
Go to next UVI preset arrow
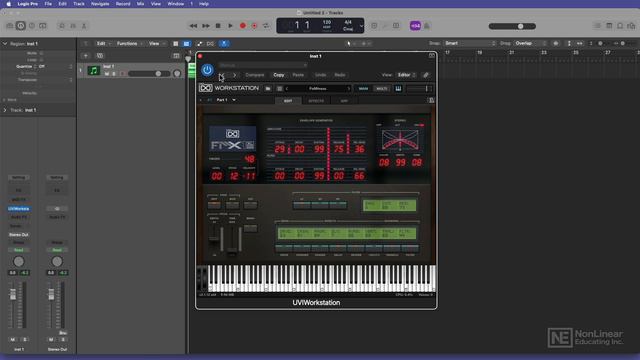(349, 89)
